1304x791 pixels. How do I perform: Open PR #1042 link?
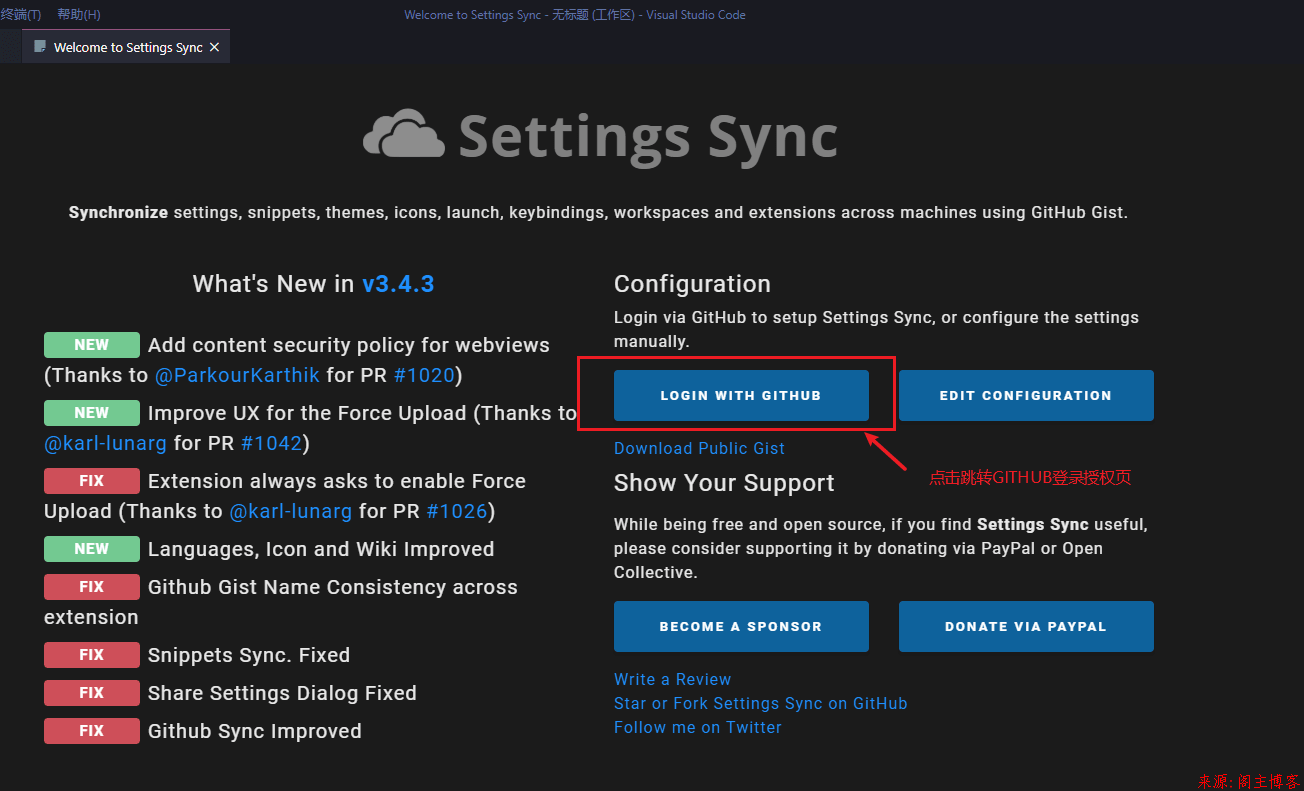[x=271, y=443]
